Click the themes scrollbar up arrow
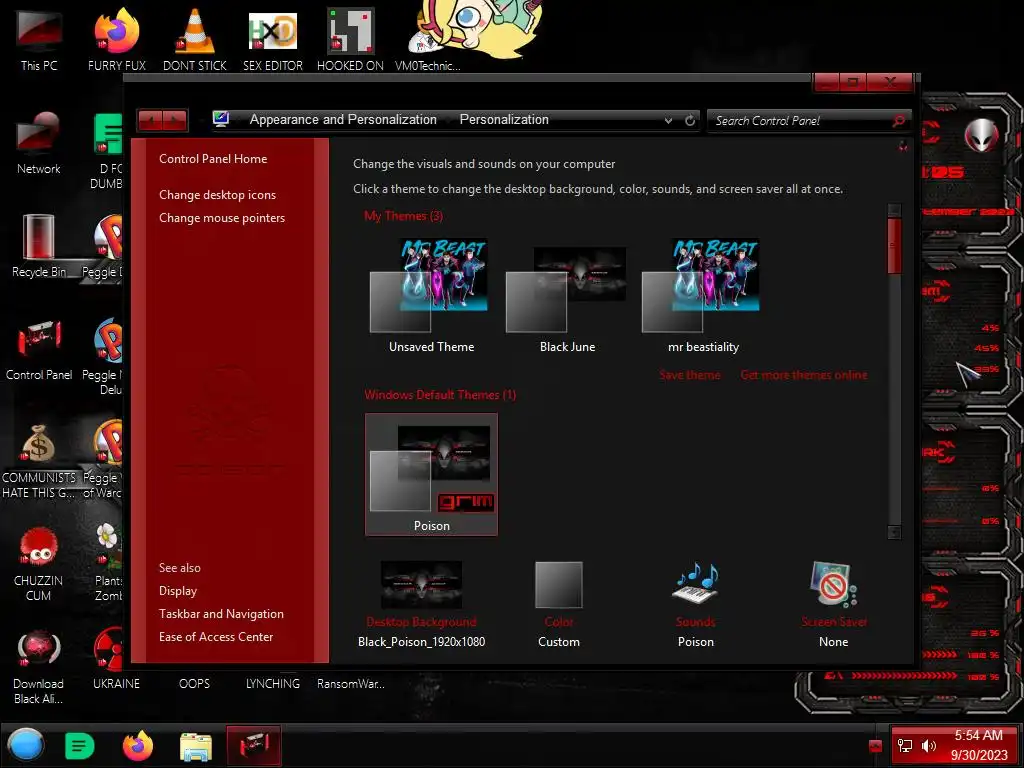 pyautogui.click(x=894, y=210)
